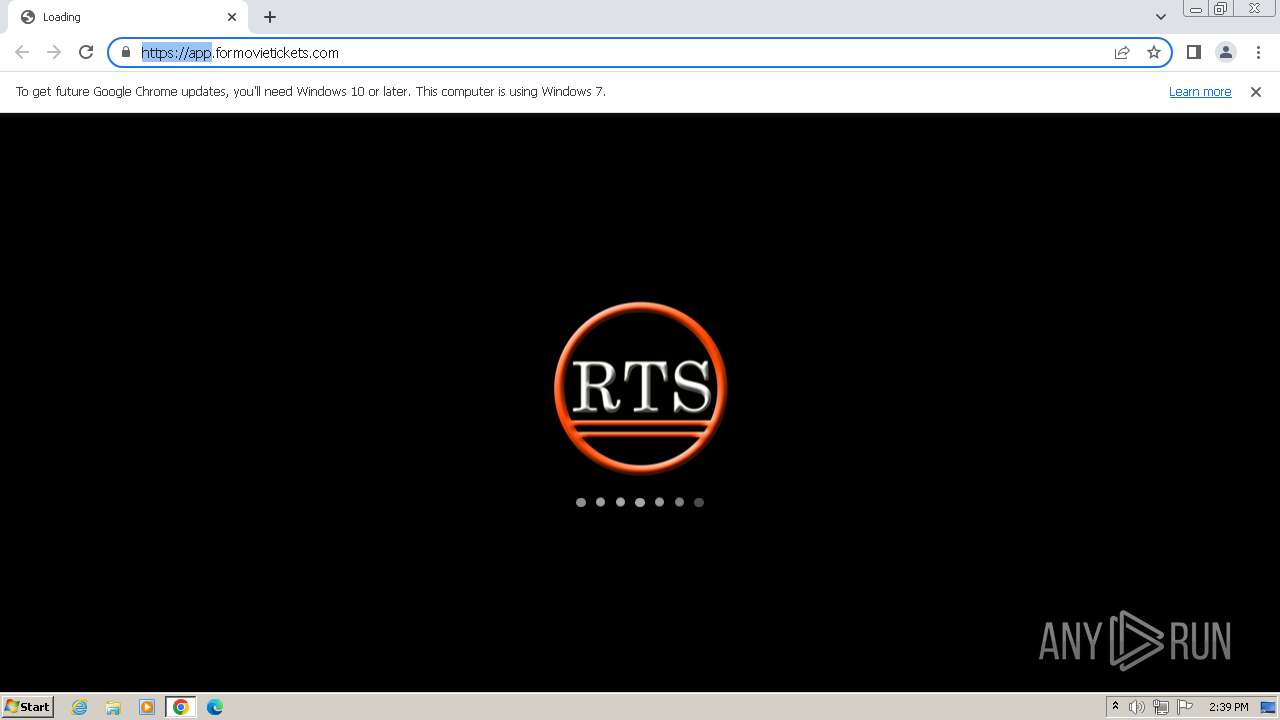
Task: Read the Windows 7 update notice text
Action: click(311, 91)
